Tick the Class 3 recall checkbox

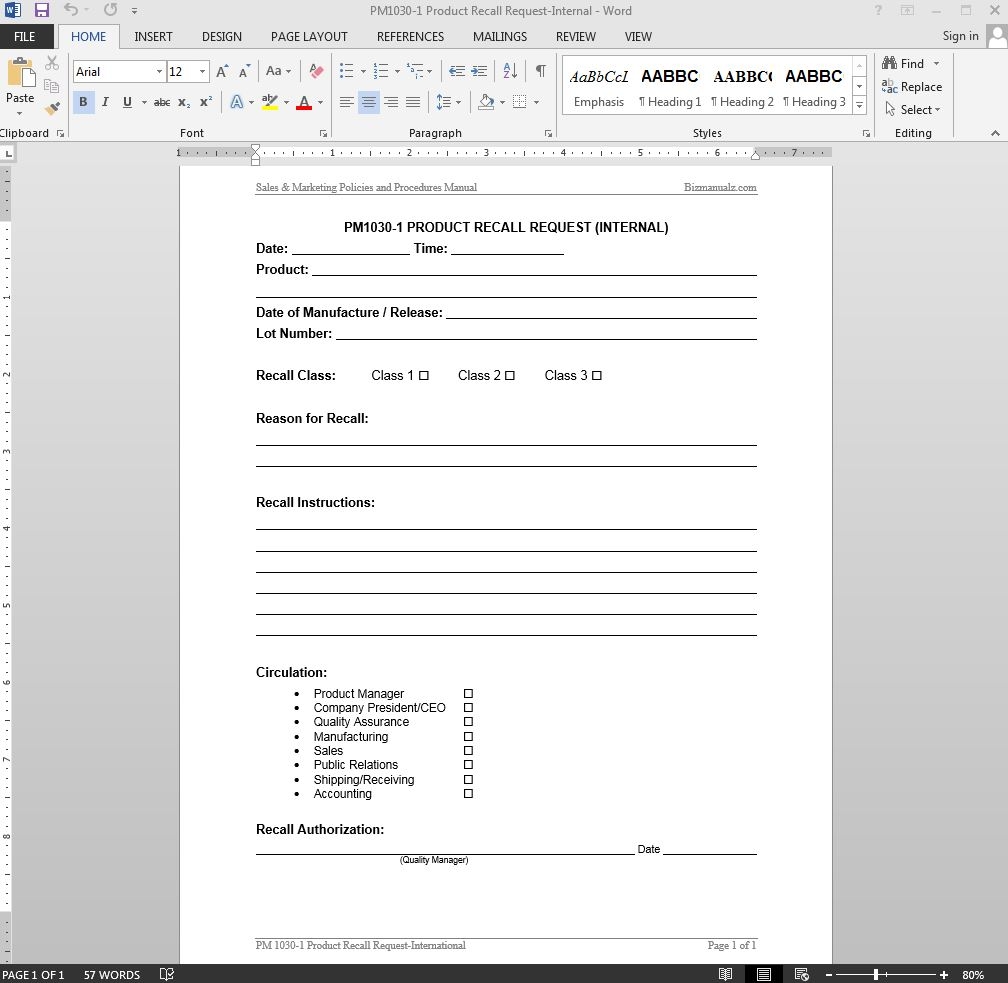(597, 376)
